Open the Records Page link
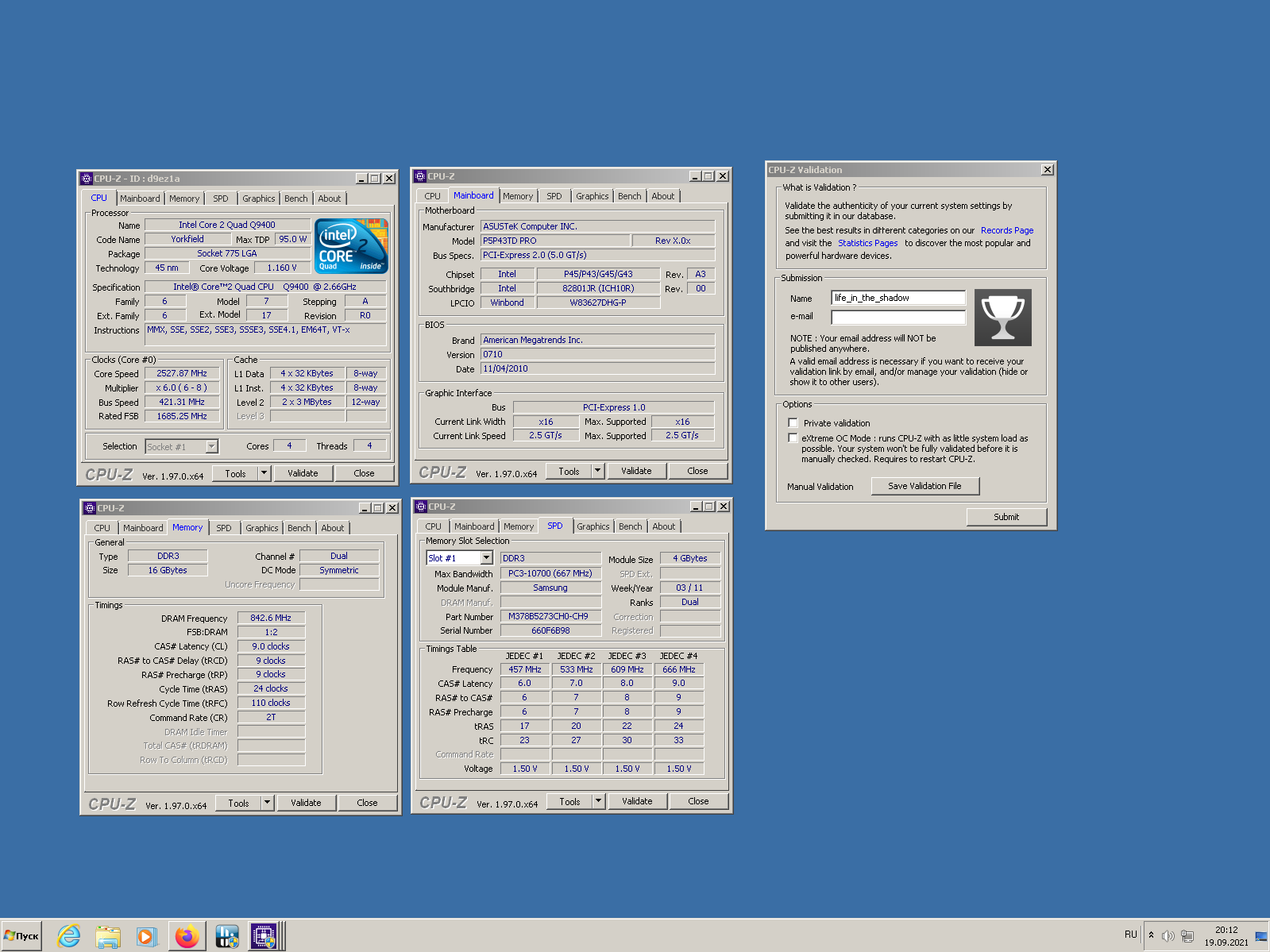Viewport: 1270px width, 952px height. coord(1007,230)
